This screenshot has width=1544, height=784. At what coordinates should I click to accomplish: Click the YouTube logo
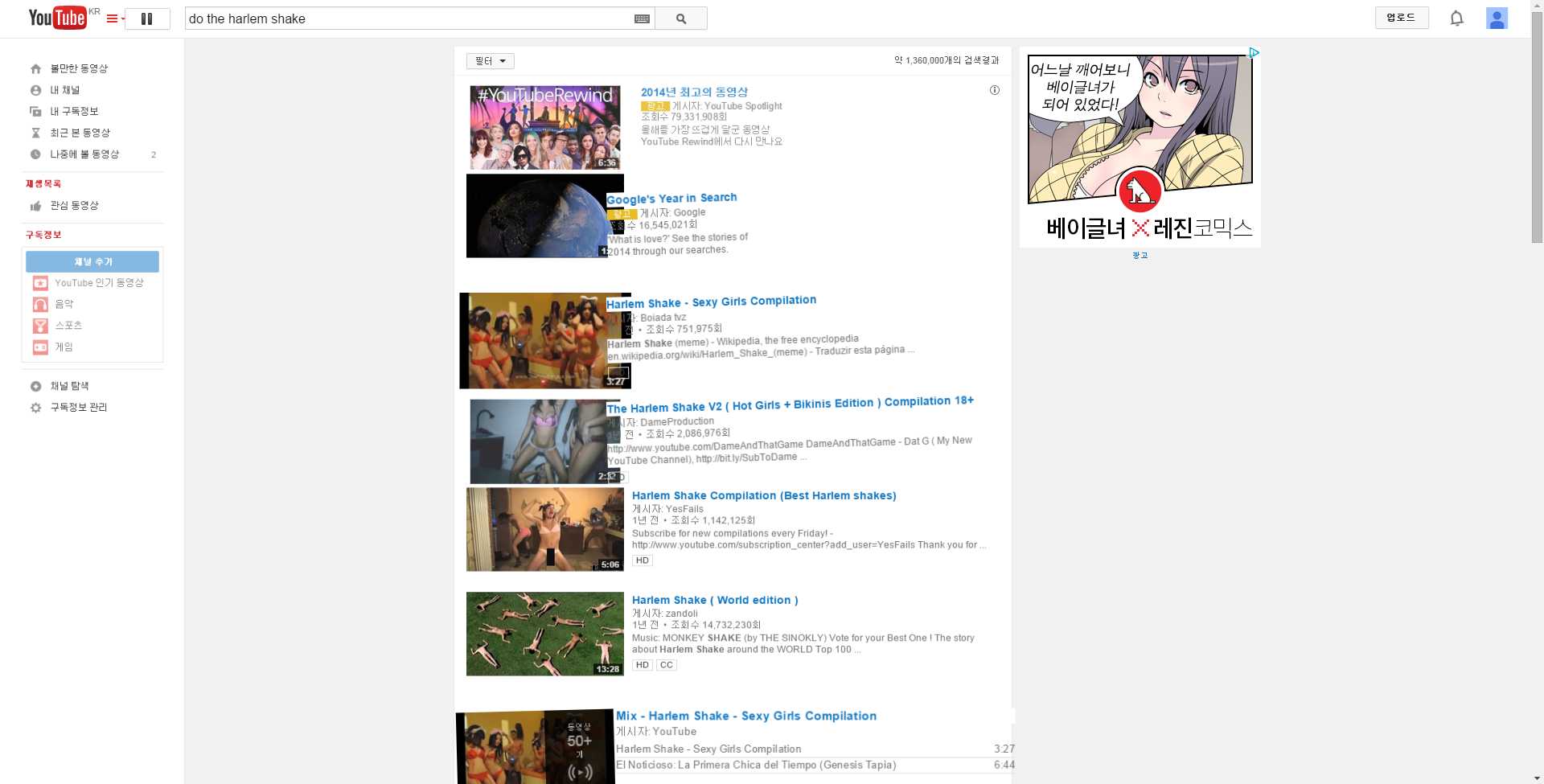pos(57,18)
